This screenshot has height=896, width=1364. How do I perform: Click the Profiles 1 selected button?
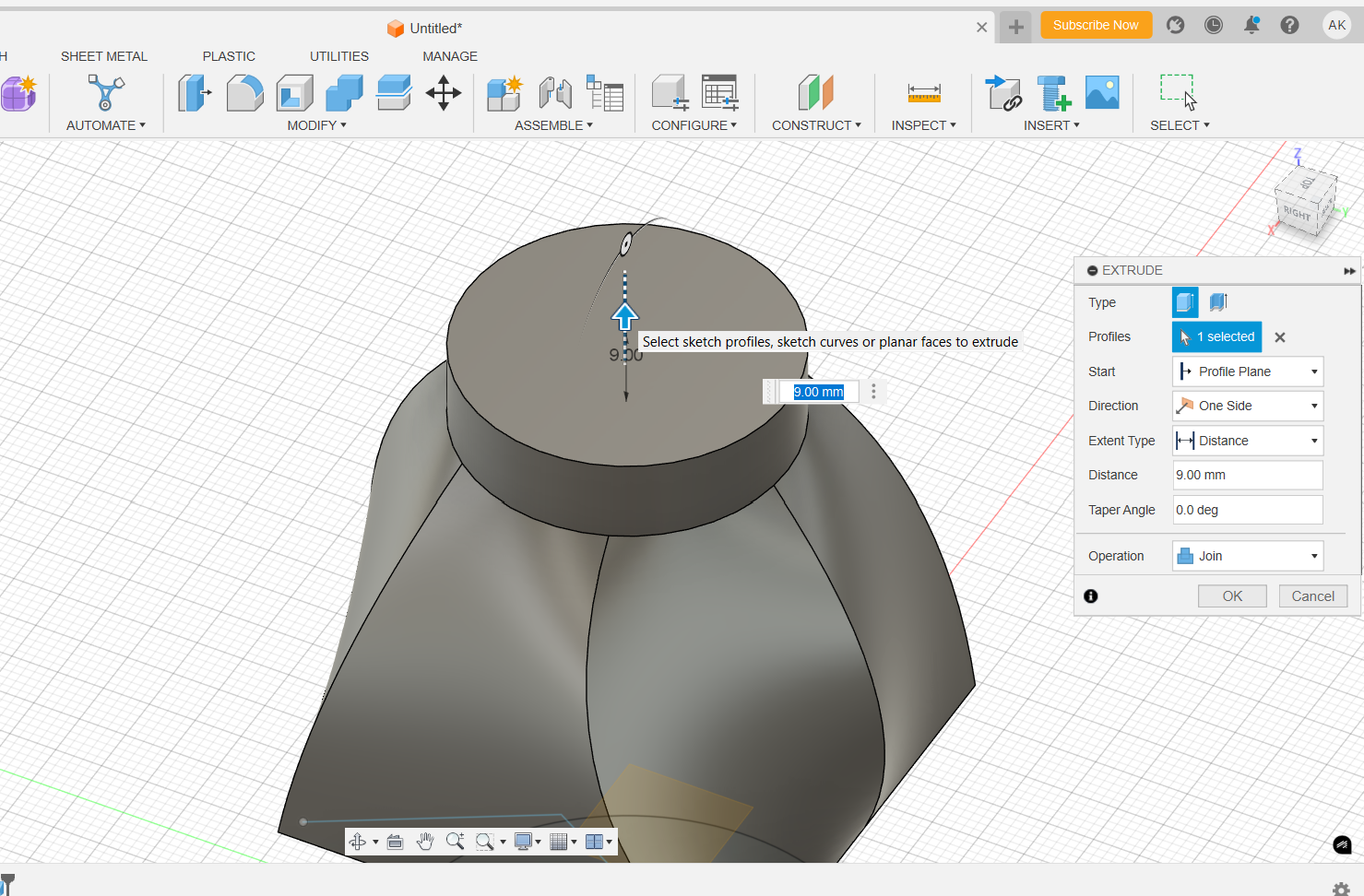[1216, 336]
